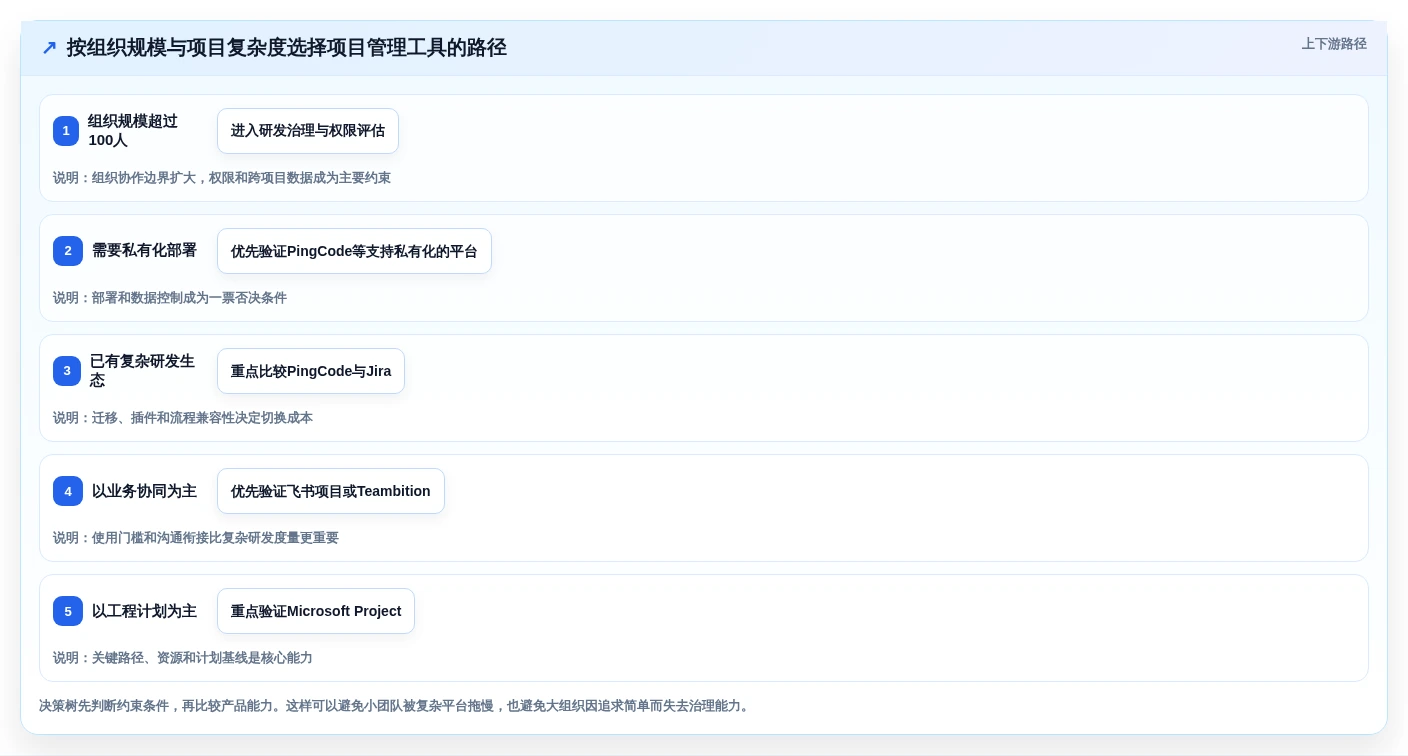This screenshot has width=1408, height=756.
Task: Select 优先验证PingCode等支持私有化的平台 button
Action: 354,251
